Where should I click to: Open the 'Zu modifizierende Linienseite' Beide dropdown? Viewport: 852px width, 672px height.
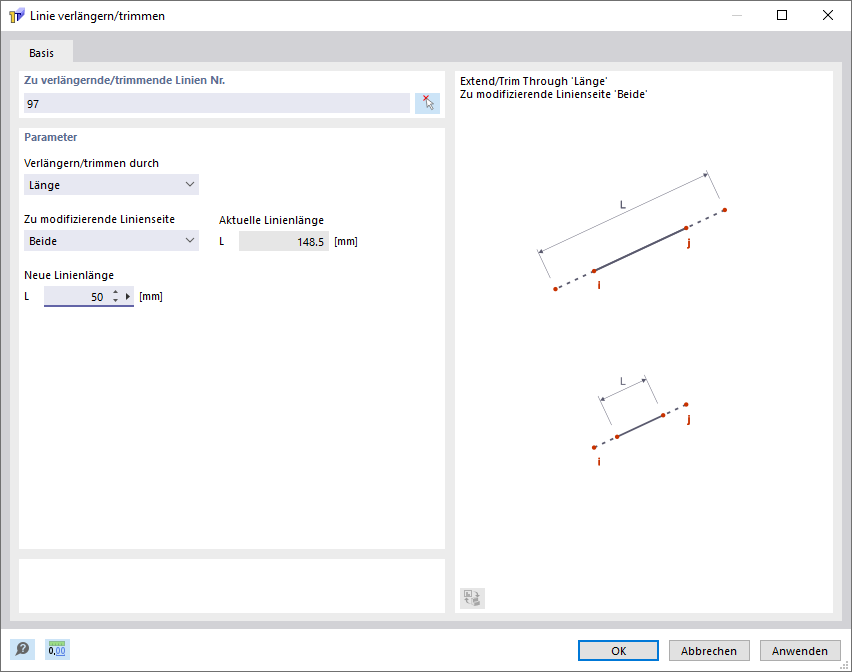click(111, 241)
